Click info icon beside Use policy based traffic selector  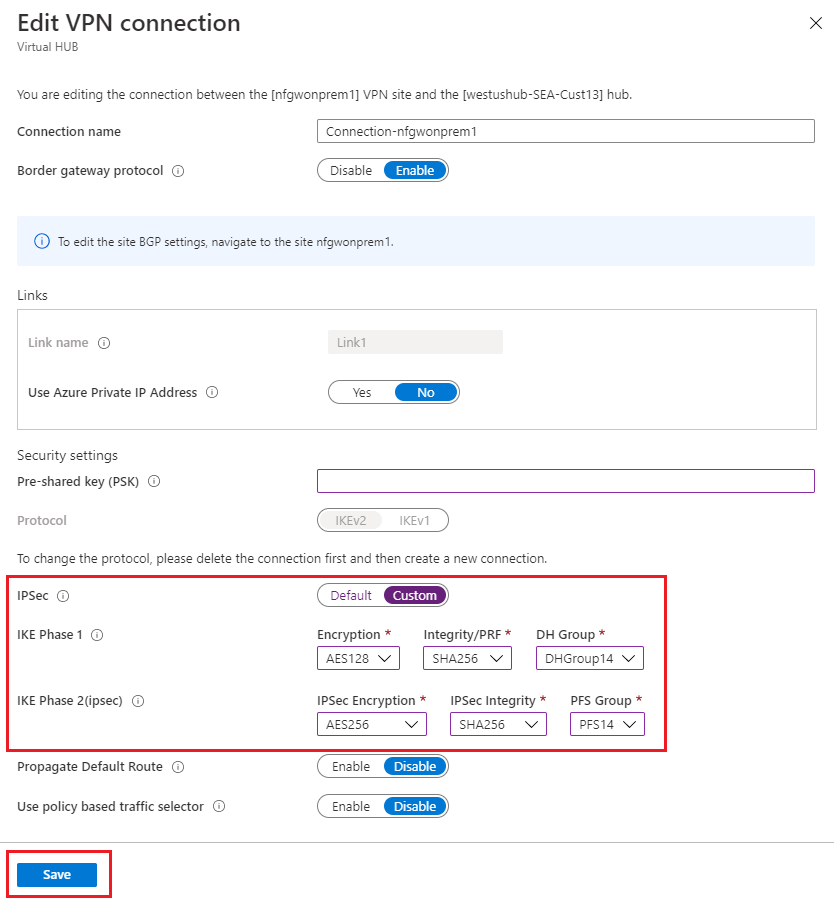[218, 806]
